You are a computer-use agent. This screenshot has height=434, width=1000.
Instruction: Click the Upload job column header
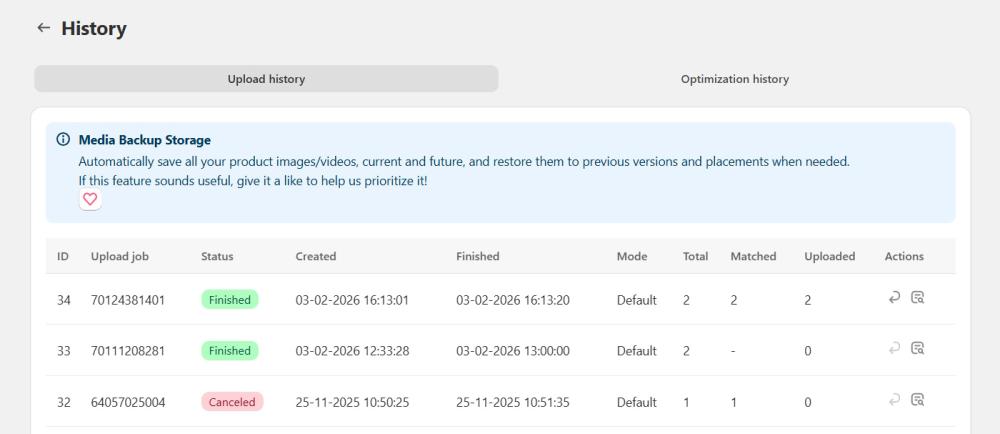coord(119,256)
